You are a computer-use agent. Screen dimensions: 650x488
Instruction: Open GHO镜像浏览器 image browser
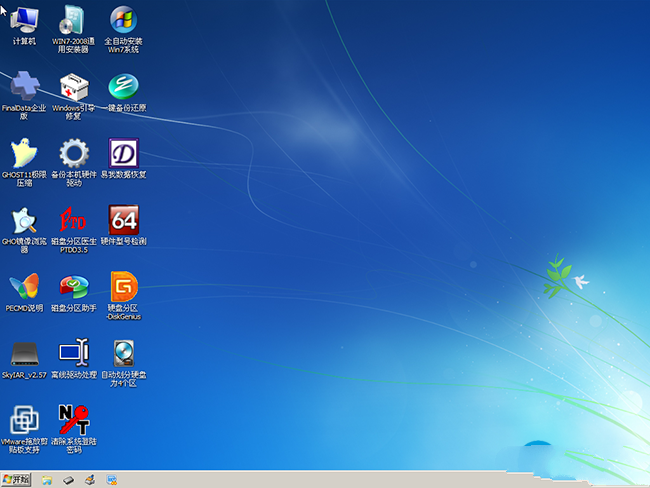(24, 221)
